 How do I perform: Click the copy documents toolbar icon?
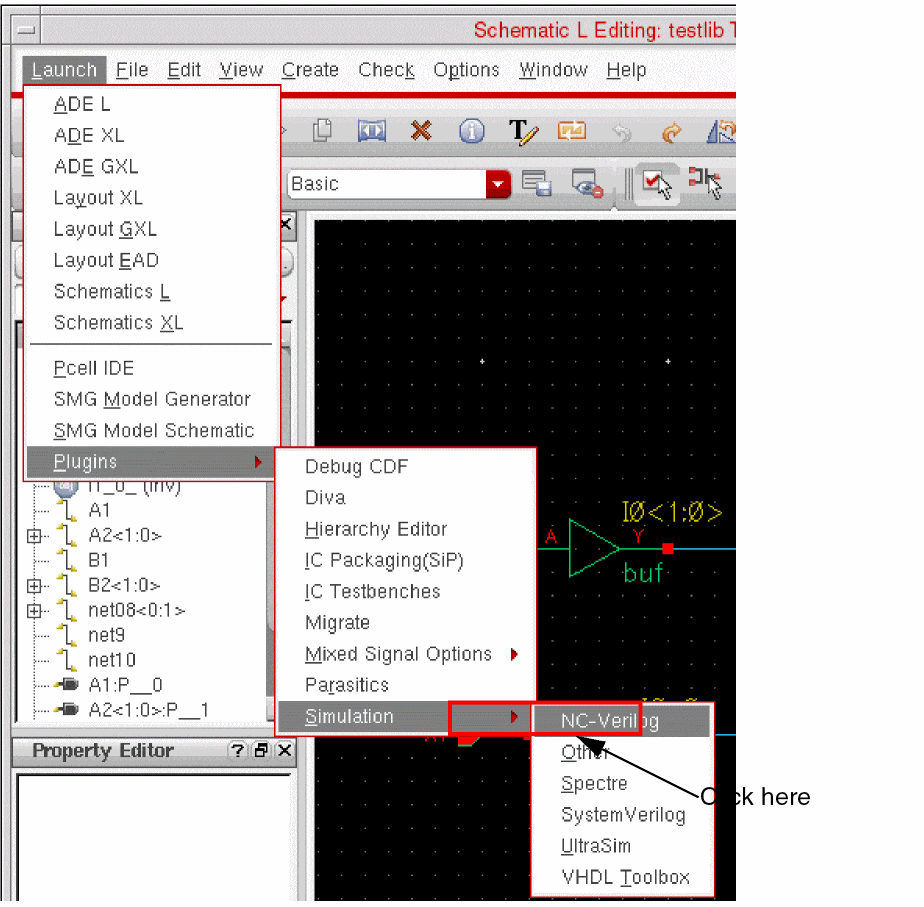[322, 131]
